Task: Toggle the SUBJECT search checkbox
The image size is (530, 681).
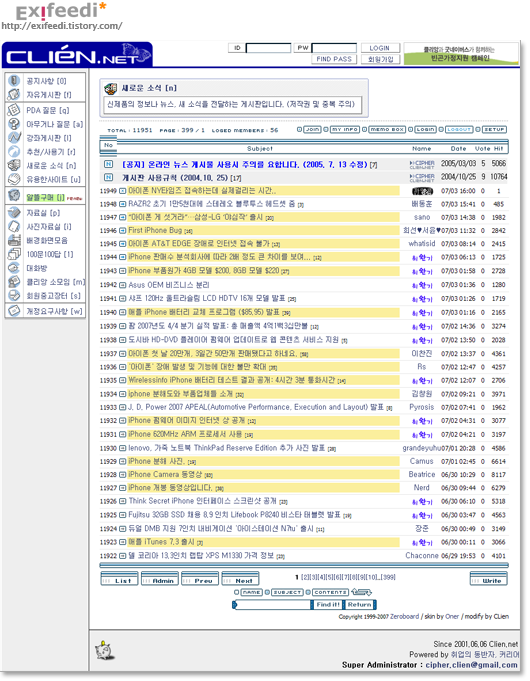Action: coord(267,592)
